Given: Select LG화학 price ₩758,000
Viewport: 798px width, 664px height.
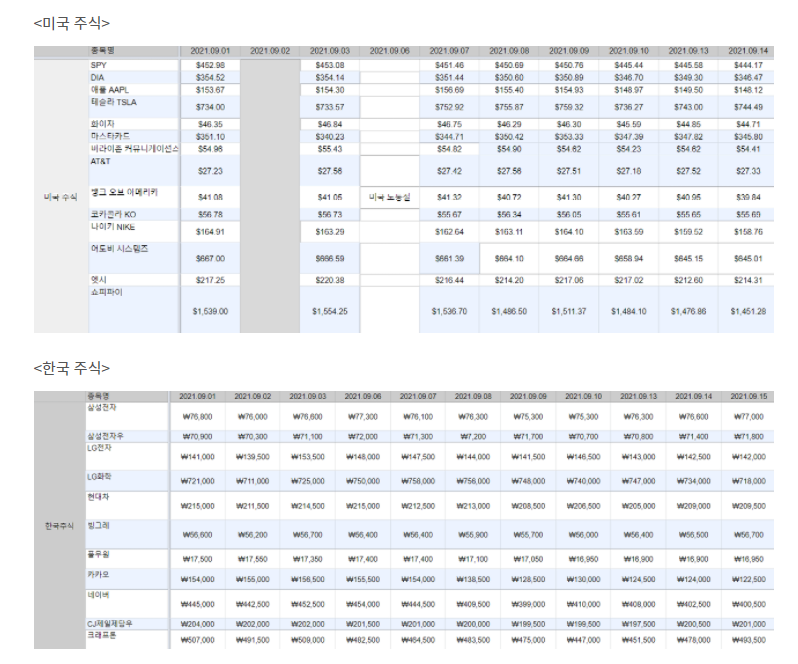Looking at the screenshot, I should pos(418,481).
